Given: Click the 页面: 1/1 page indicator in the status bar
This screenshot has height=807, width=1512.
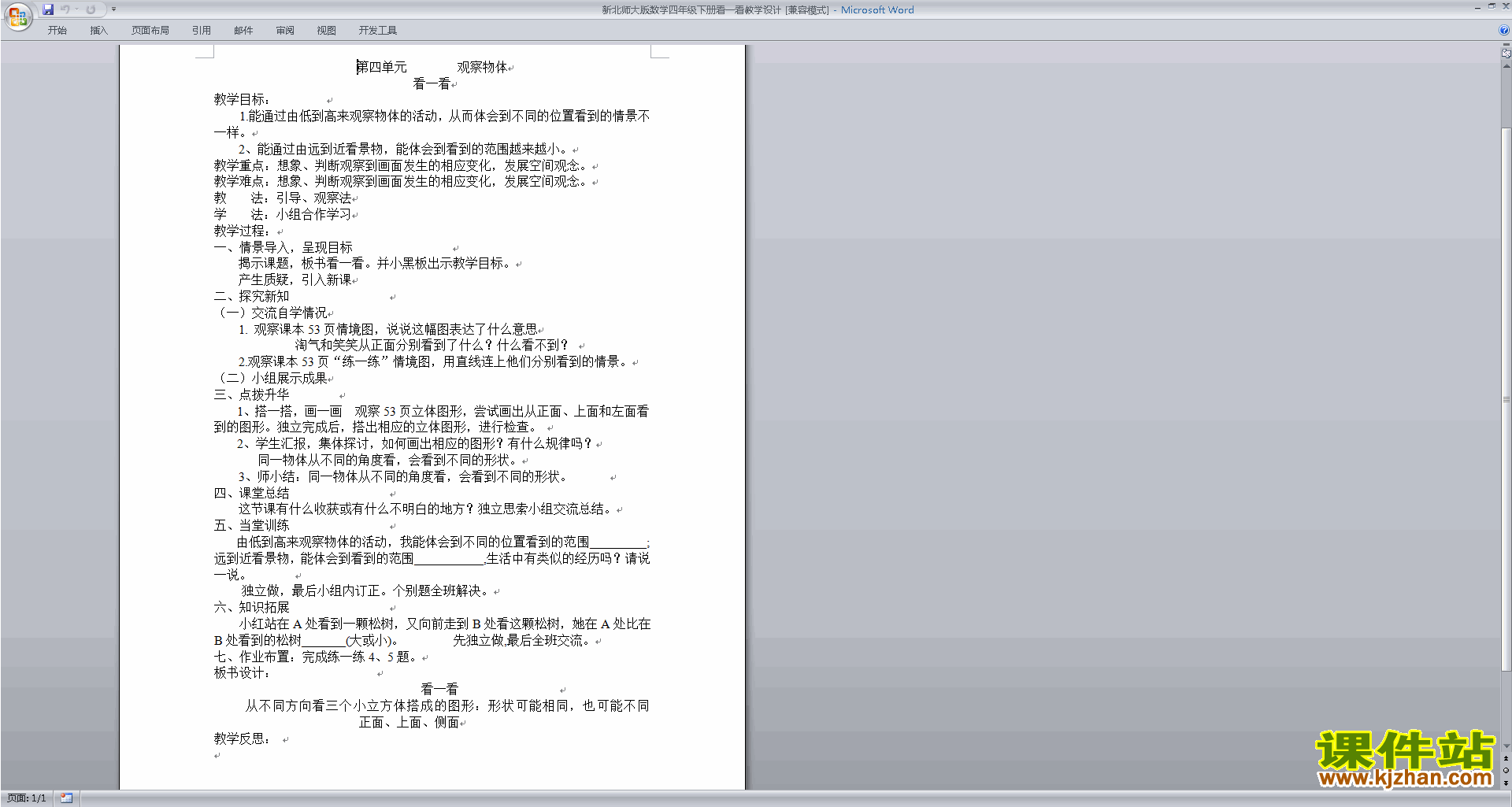Looking at the screenshot, I should (27, 798).
